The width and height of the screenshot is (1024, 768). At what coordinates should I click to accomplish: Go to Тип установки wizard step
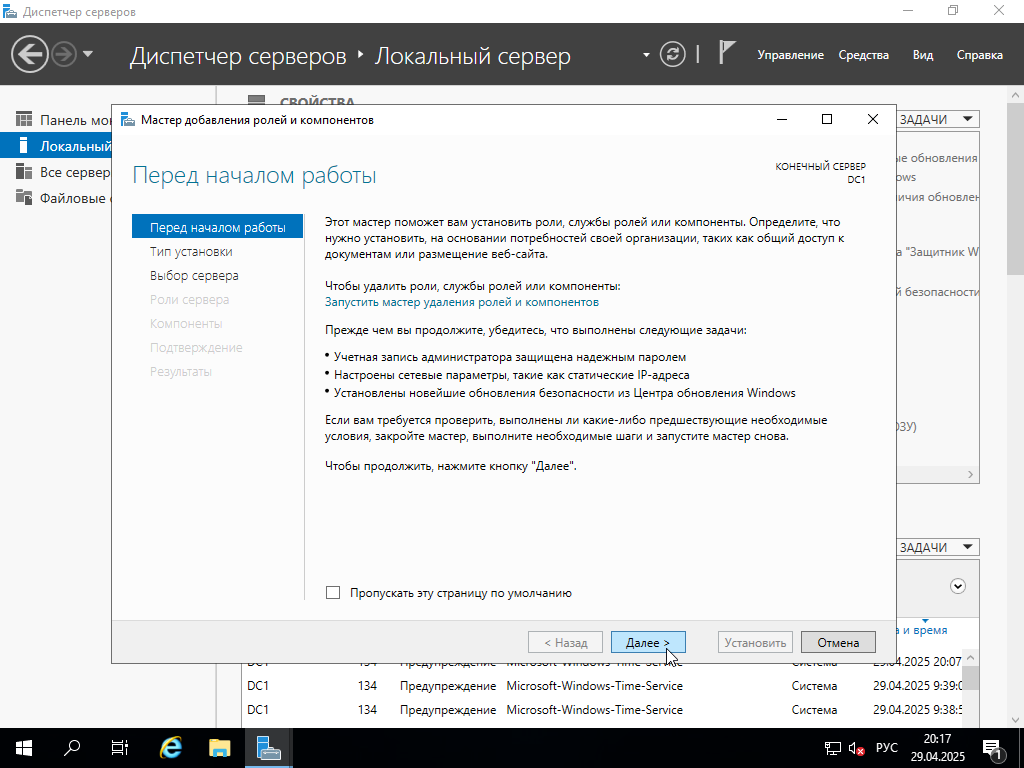(191, 251)
